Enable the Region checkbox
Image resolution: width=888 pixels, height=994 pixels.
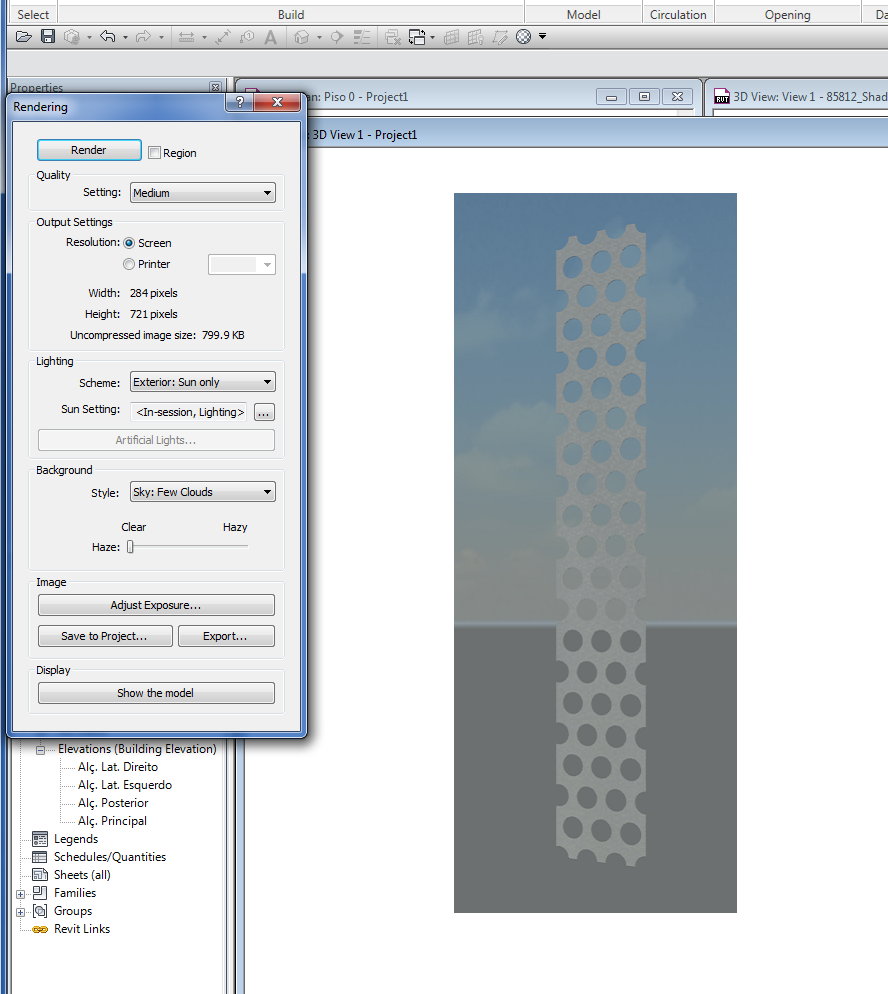point(154,153)
